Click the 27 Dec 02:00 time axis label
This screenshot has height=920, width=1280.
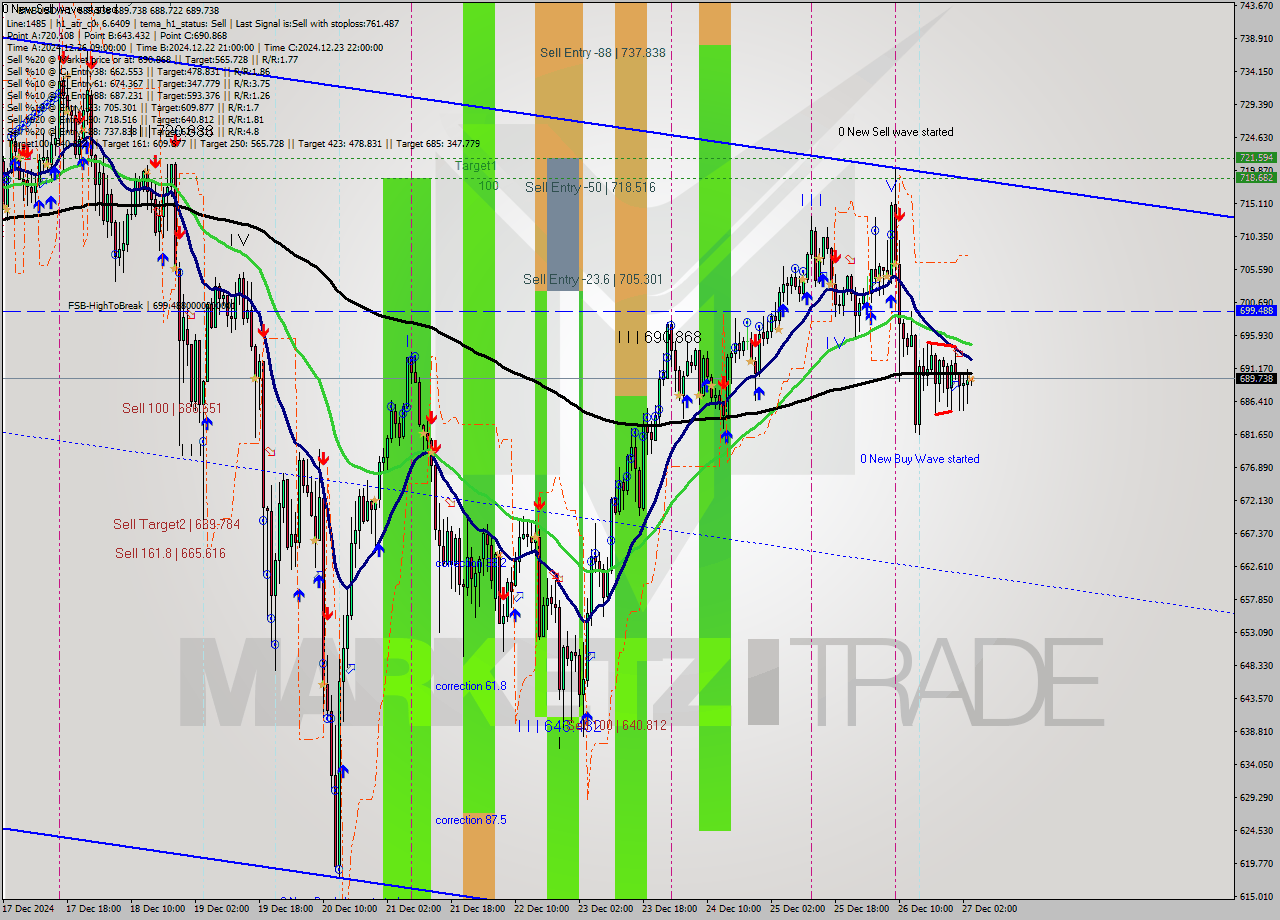click(989, 909)
